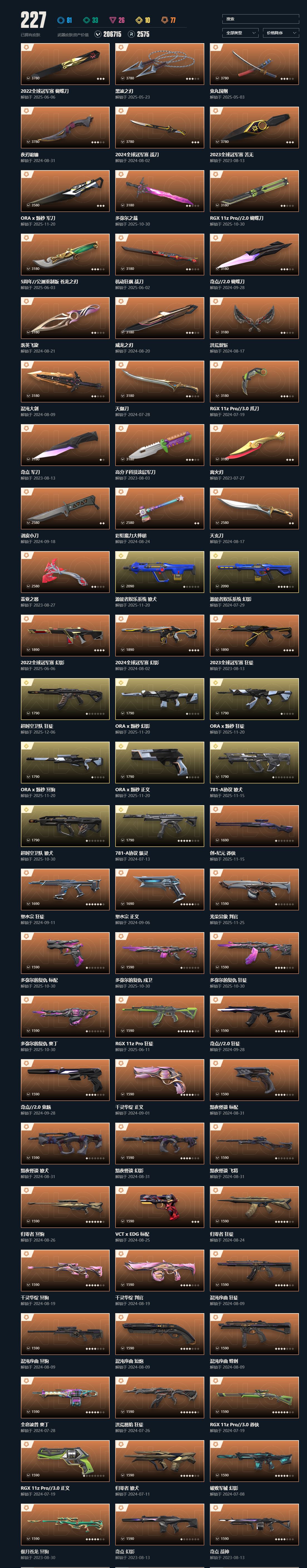The width and height of the screenshot is (307, 1568).
Task: Click the orange Exclusive tier icon showing 77
Action: pos(164,20)
